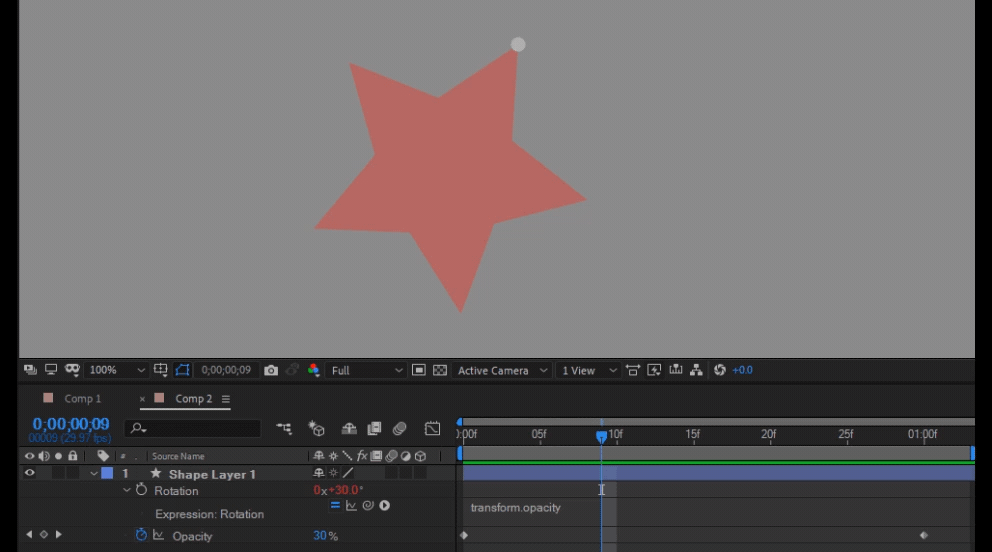Click the viewer timecode 0;00;00;09
The height and width of the screenshot is (552, 992).
click(226, 370)
